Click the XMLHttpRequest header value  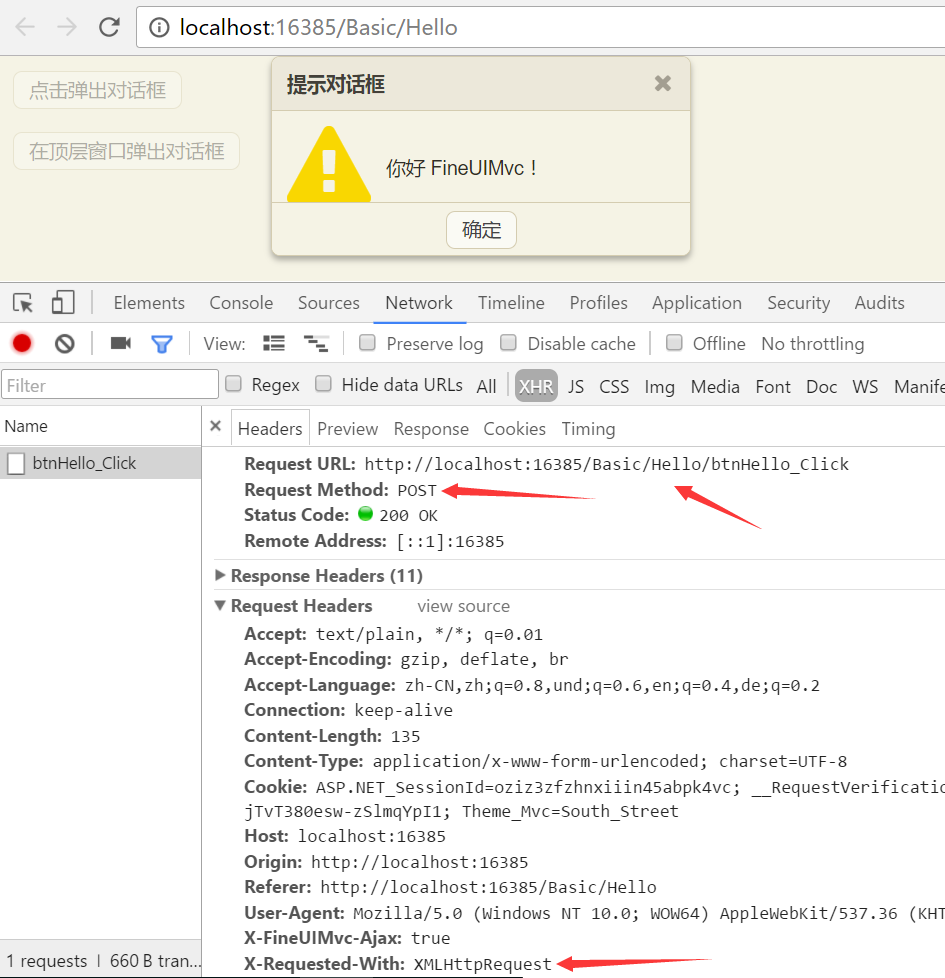[x=483, y=964]
